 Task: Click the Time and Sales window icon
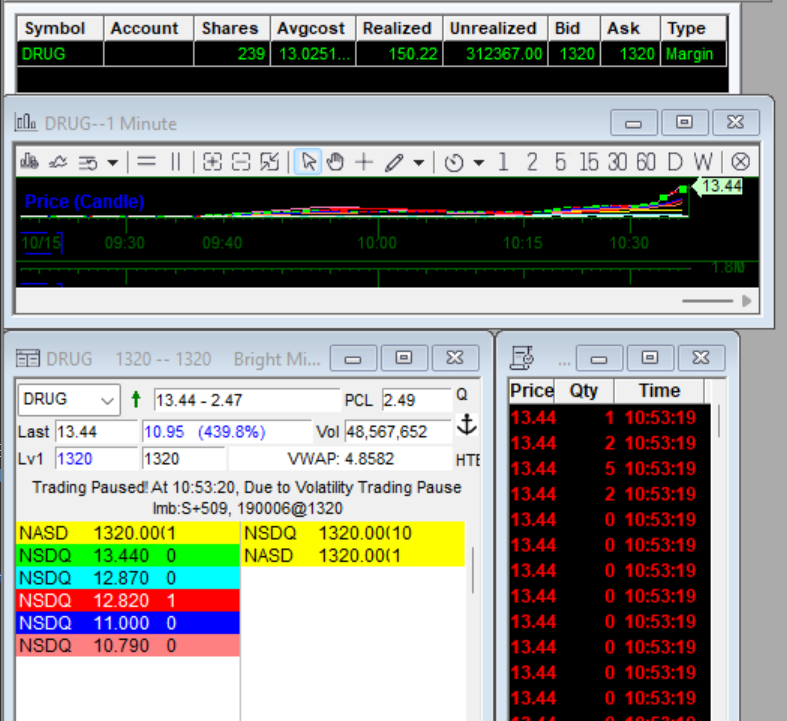coord(522,358)
